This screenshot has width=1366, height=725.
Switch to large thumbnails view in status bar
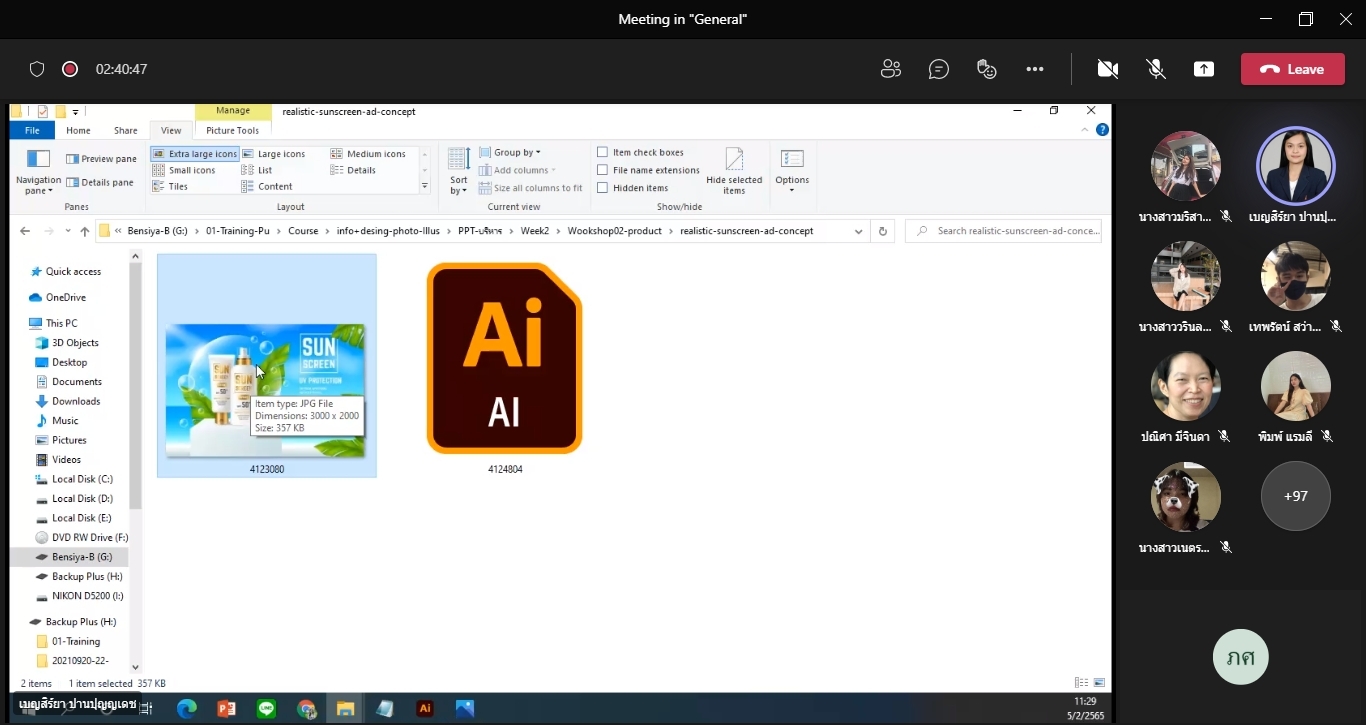[1099, 683]
